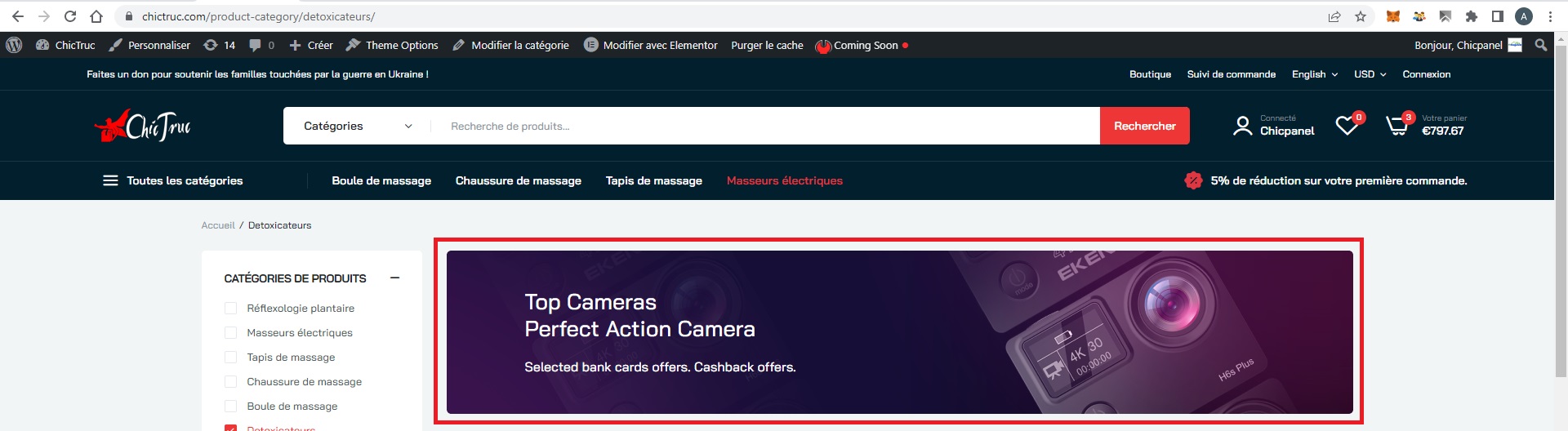Toggle the browser side panel icon
The image size is (1568, 431).
[x=1498, y=16]
